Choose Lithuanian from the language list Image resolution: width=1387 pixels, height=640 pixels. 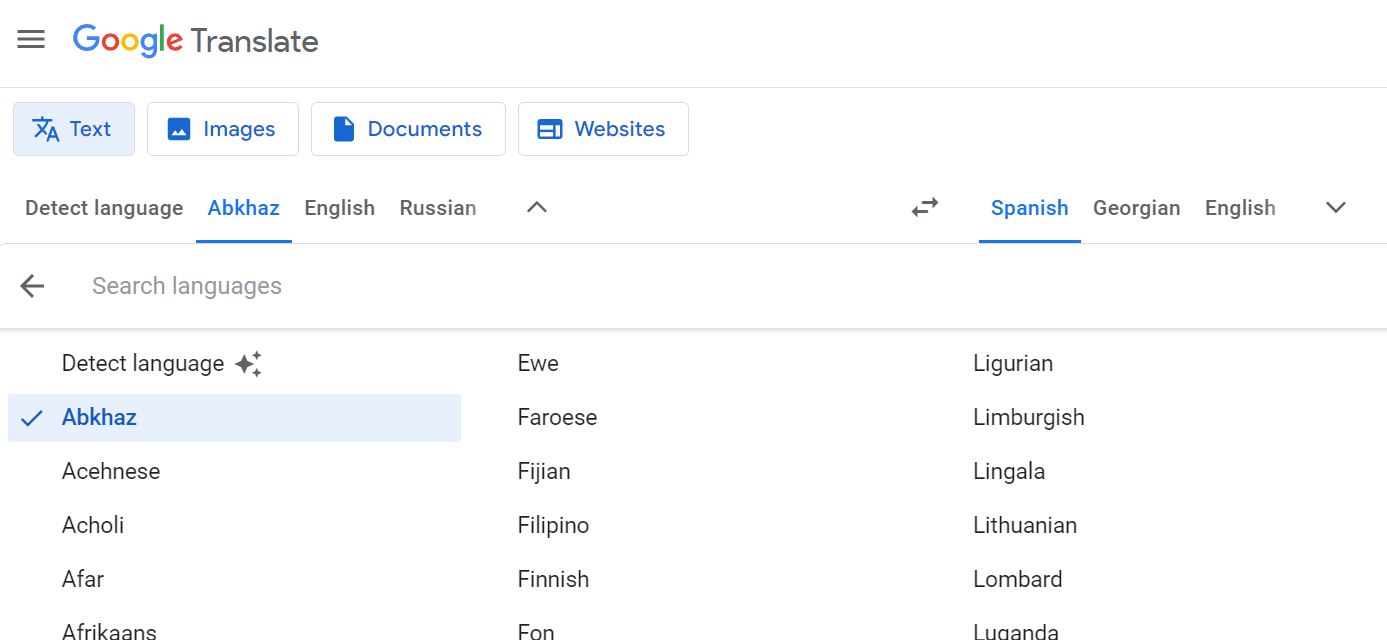click(1024, 524)
